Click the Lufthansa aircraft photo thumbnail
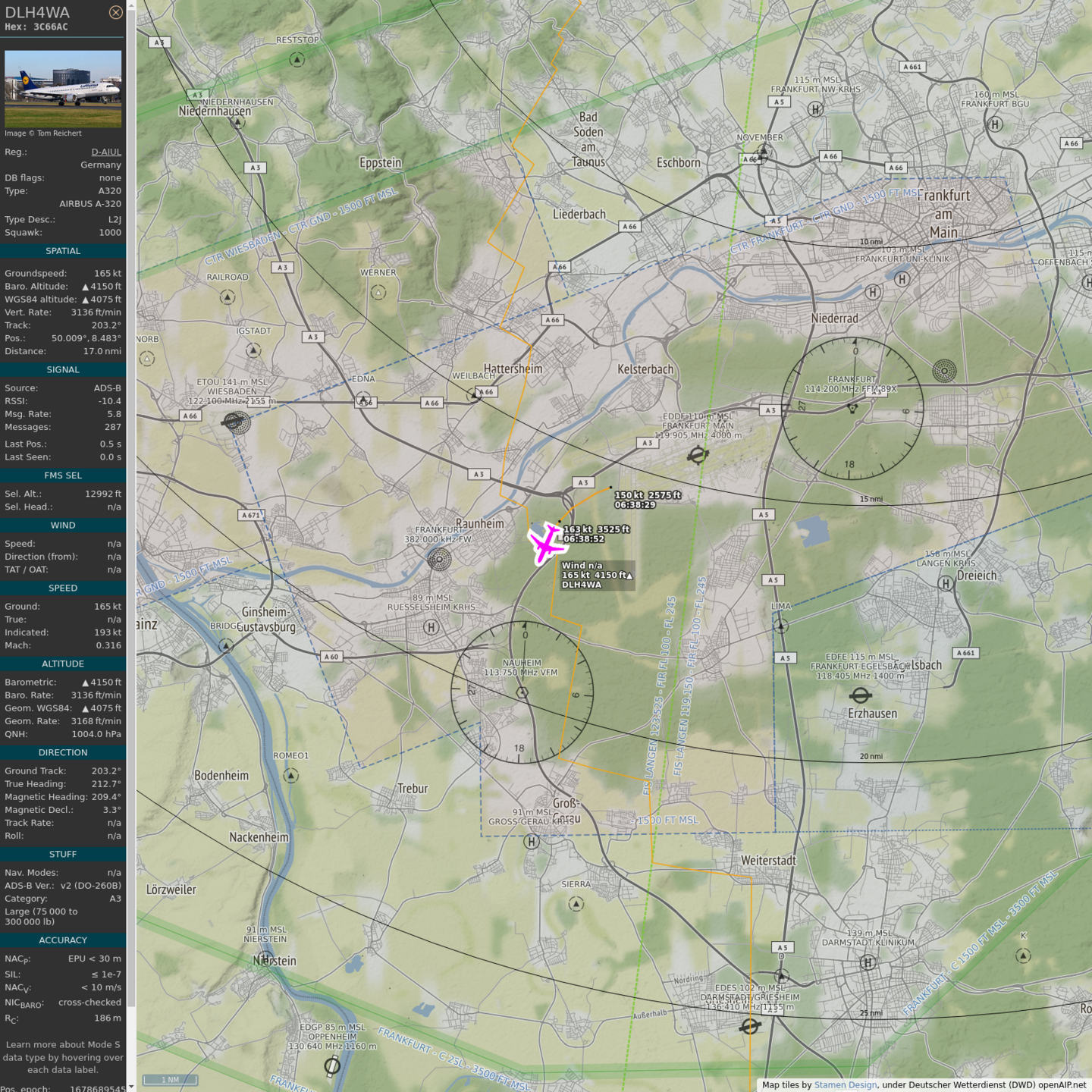The image size is (1092, 1092). click(x=63, y=88)
